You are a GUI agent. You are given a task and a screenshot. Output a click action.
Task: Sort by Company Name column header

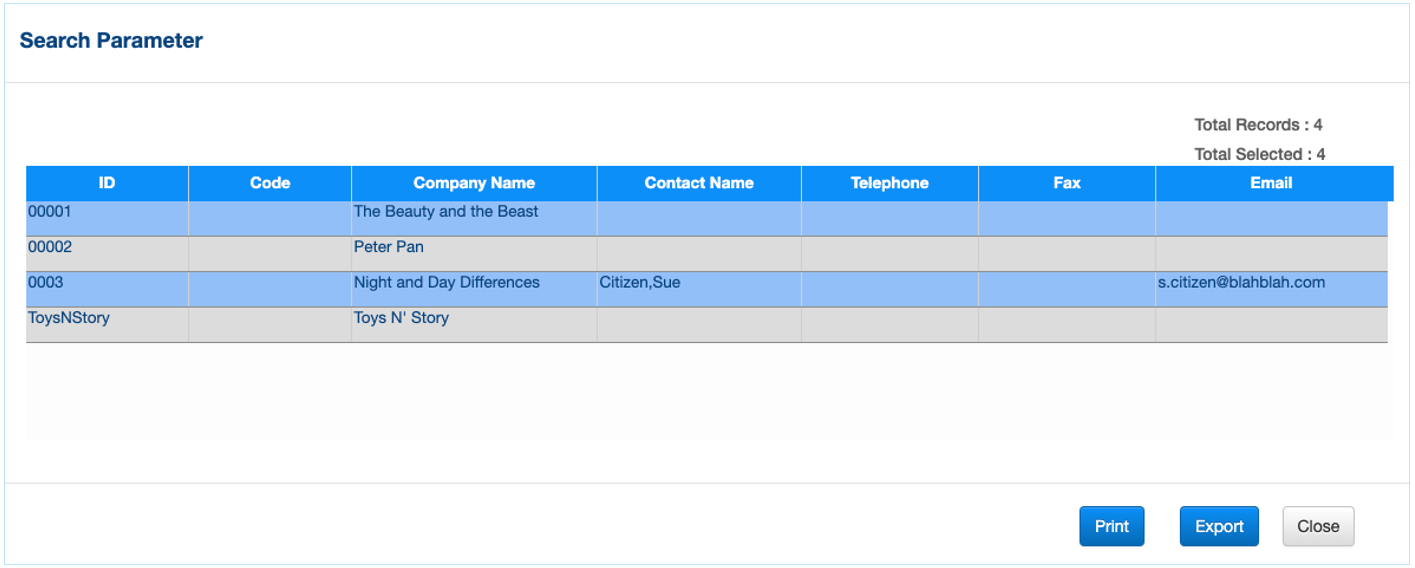point(474,183)
